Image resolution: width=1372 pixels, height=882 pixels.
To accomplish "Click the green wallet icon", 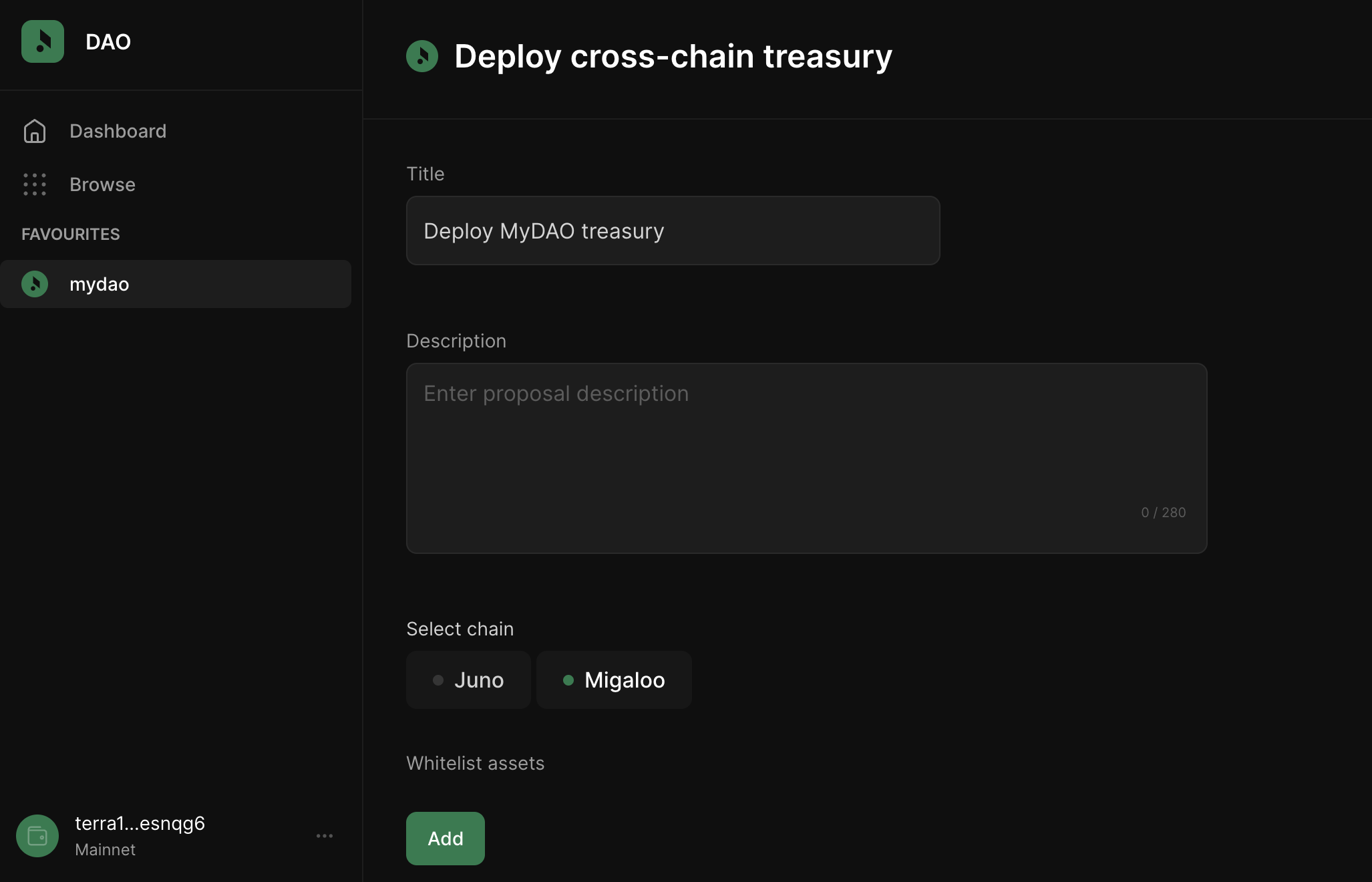I will 37,836.
